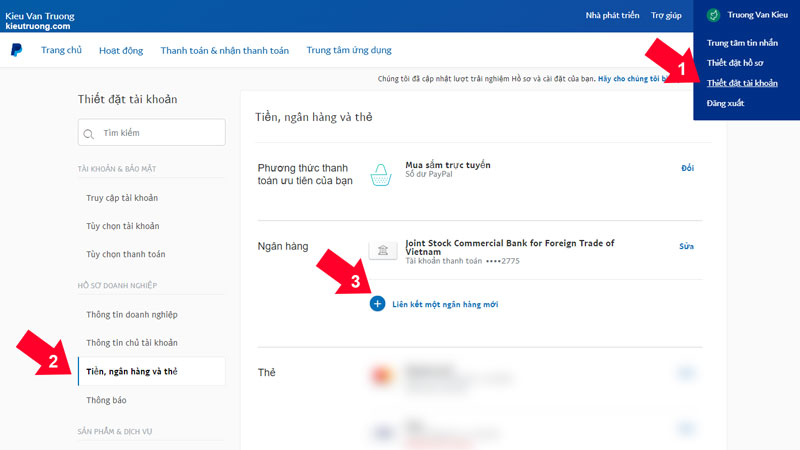Click Liên kết một ngân hàng mới link
The width and height of the screenshot is (800, 450).
[x=445, y=304]
